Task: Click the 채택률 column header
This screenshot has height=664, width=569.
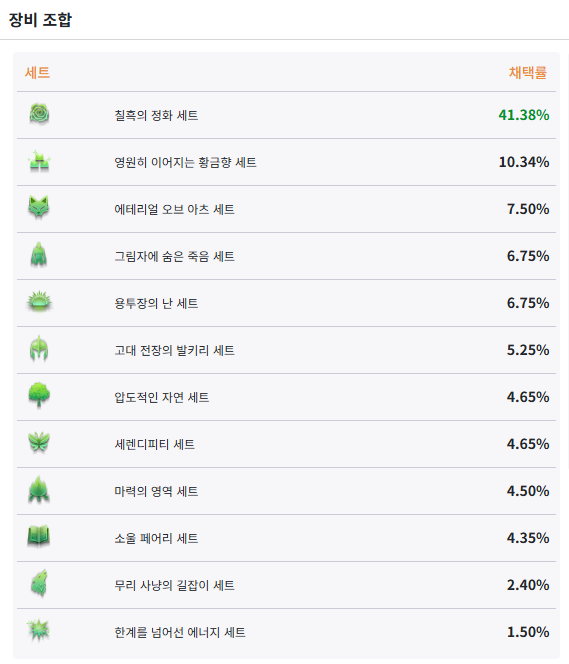Action: tap(528, 73)
